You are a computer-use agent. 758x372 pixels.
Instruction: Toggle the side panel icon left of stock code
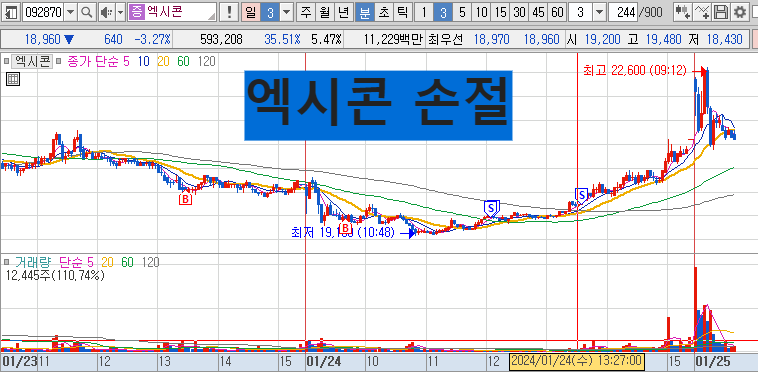point(12,12)
